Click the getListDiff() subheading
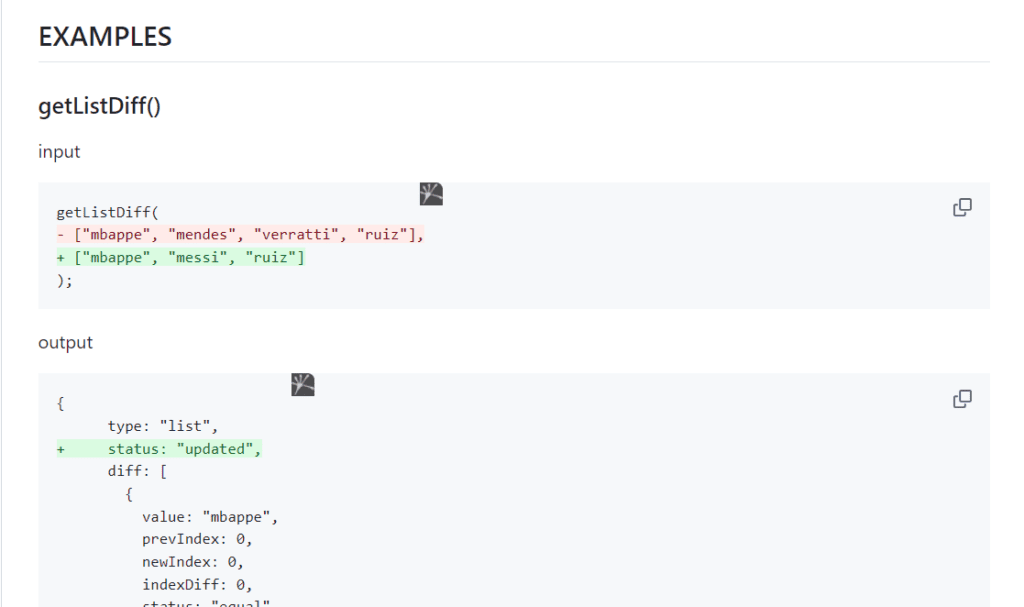Image resolution: width=1024 pixels, height=607 pixels. (99, 106)
